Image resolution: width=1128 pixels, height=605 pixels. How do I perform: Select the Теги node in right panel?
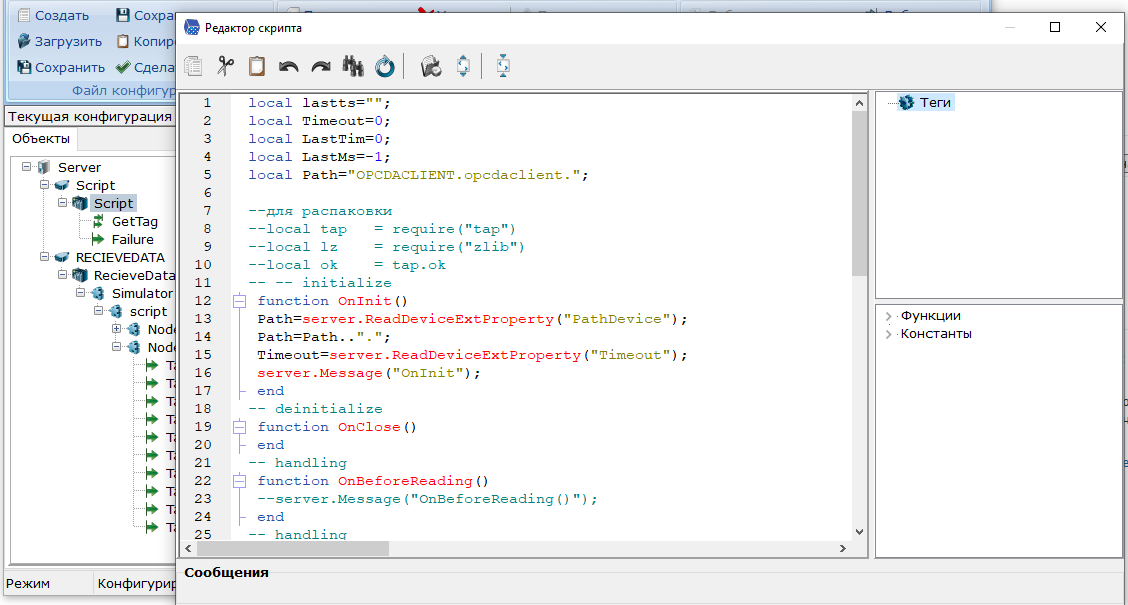935,103
